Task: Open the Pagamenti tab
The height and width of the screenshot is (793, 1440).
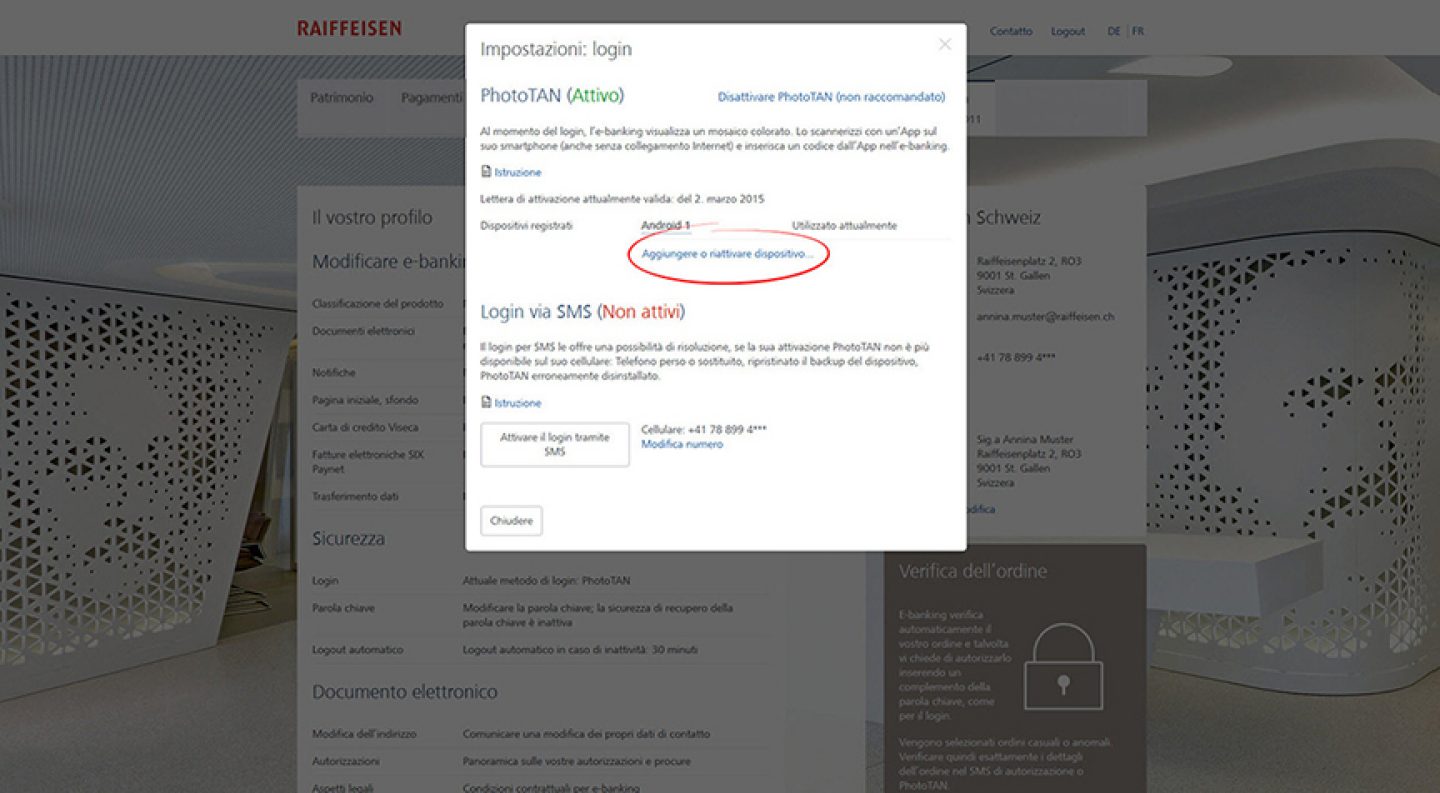Action: 432,98
